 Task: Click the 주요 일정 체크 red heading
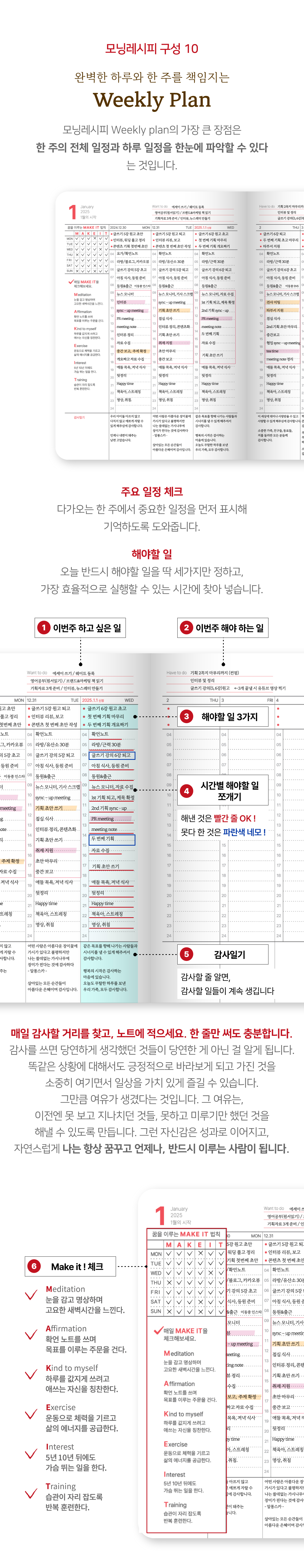tap(152, 491)
